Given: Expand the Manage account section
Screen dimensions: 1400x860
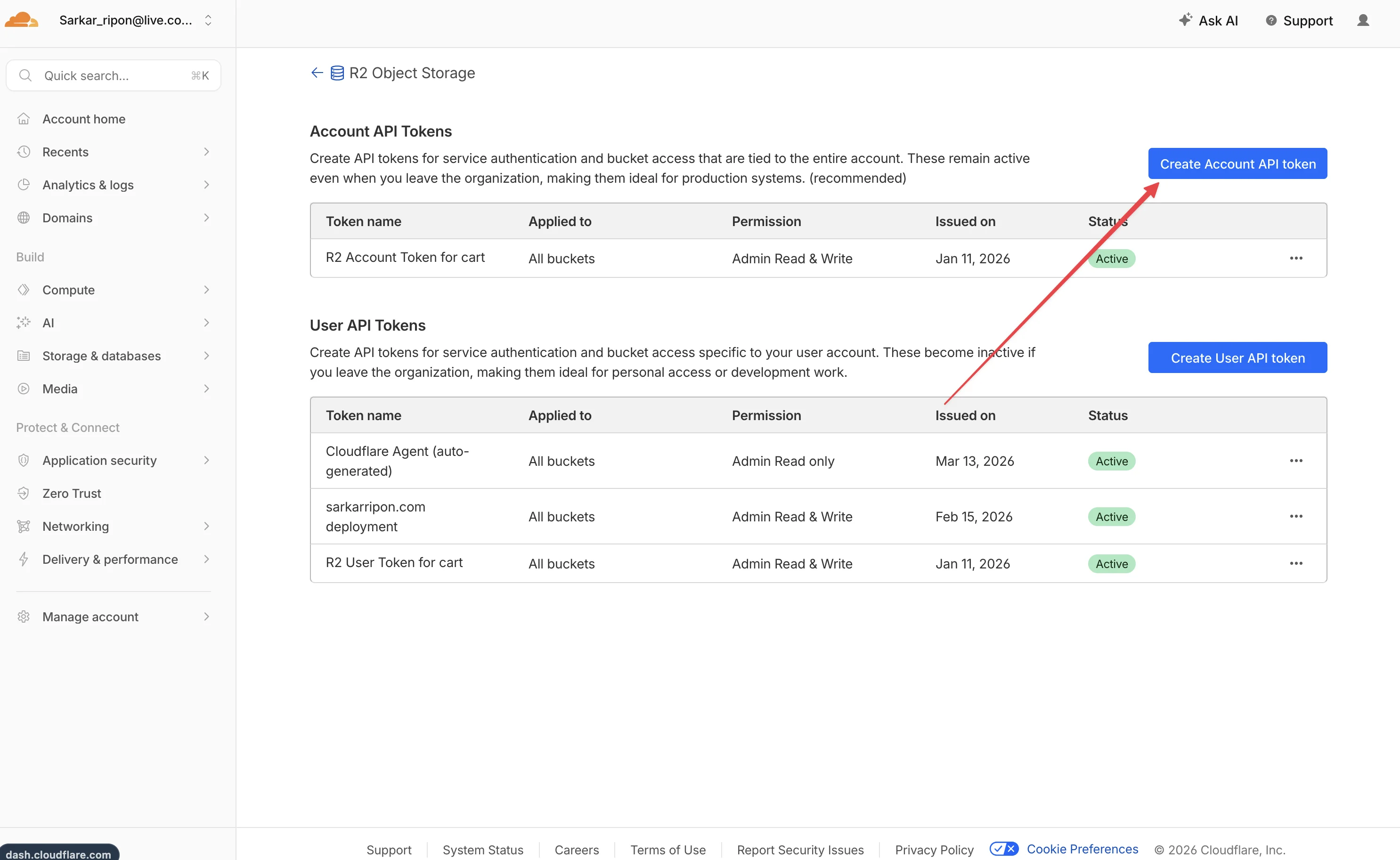Looking at the screenshot, I should pyautogui.click(x=206, y=617).
